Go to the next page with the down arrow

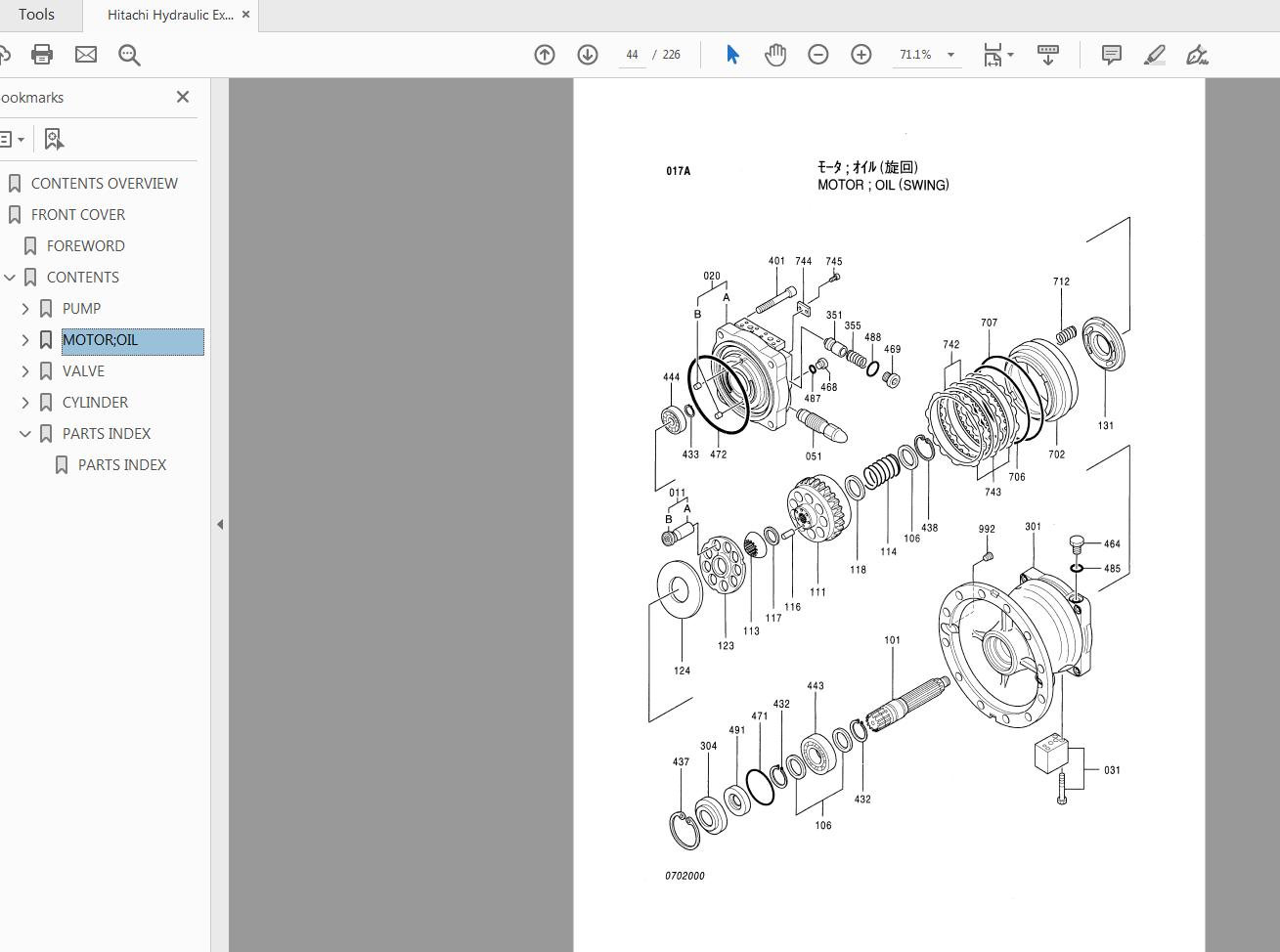(588, 54)
